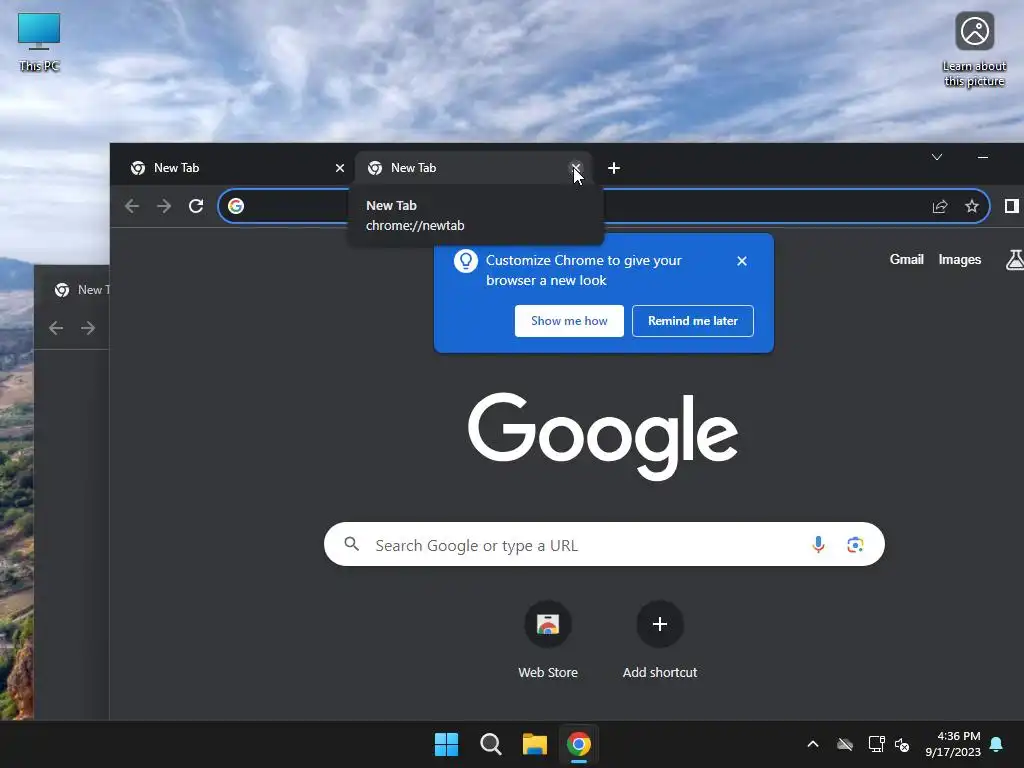
Task: Click the lightbulb icon in the Customize Chrome popup
Action: tap(466, 261)
